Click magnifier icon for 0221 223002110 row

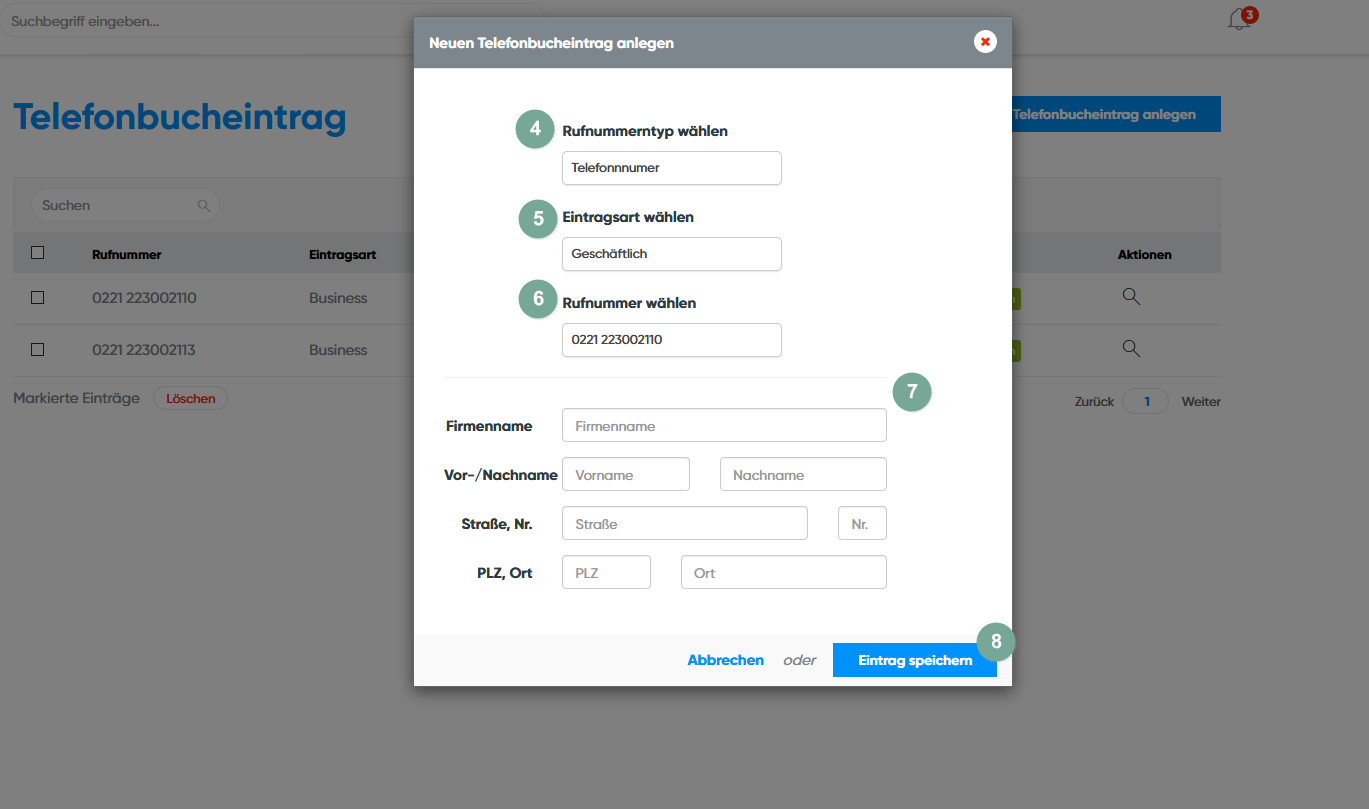tap(1131, 297)
